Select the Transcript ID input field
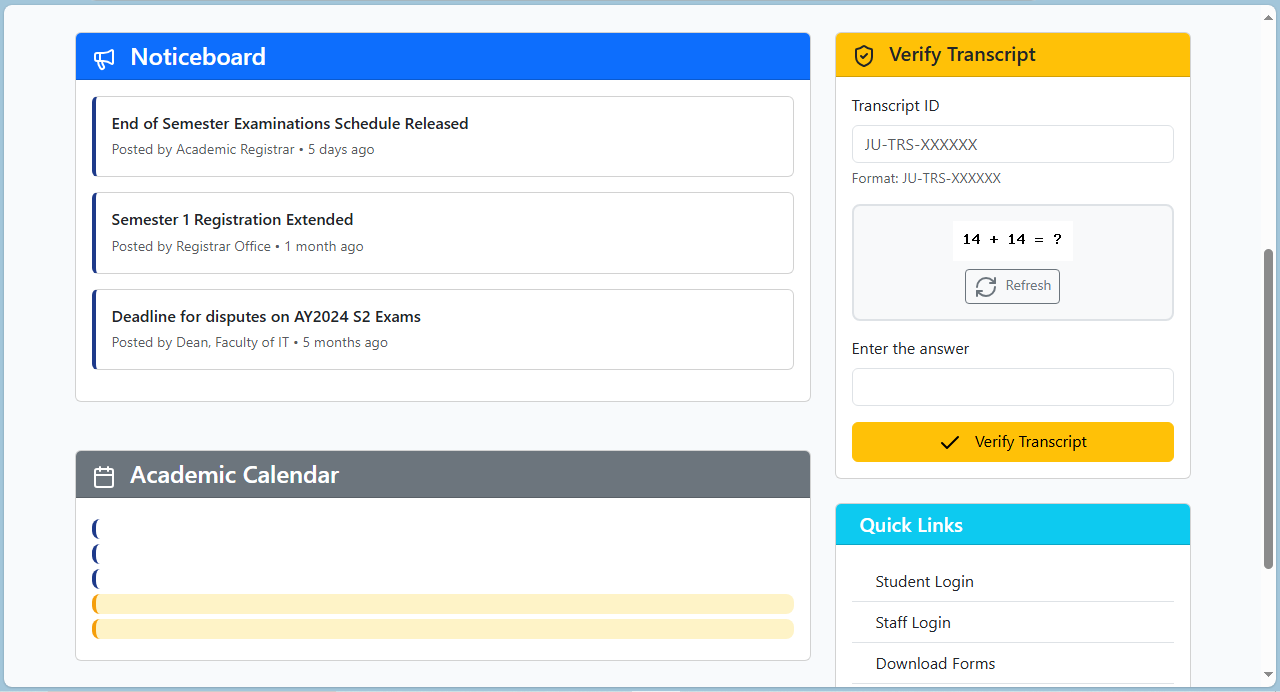The width and height of the screenshot is (1280, 692). [1012, 144]
